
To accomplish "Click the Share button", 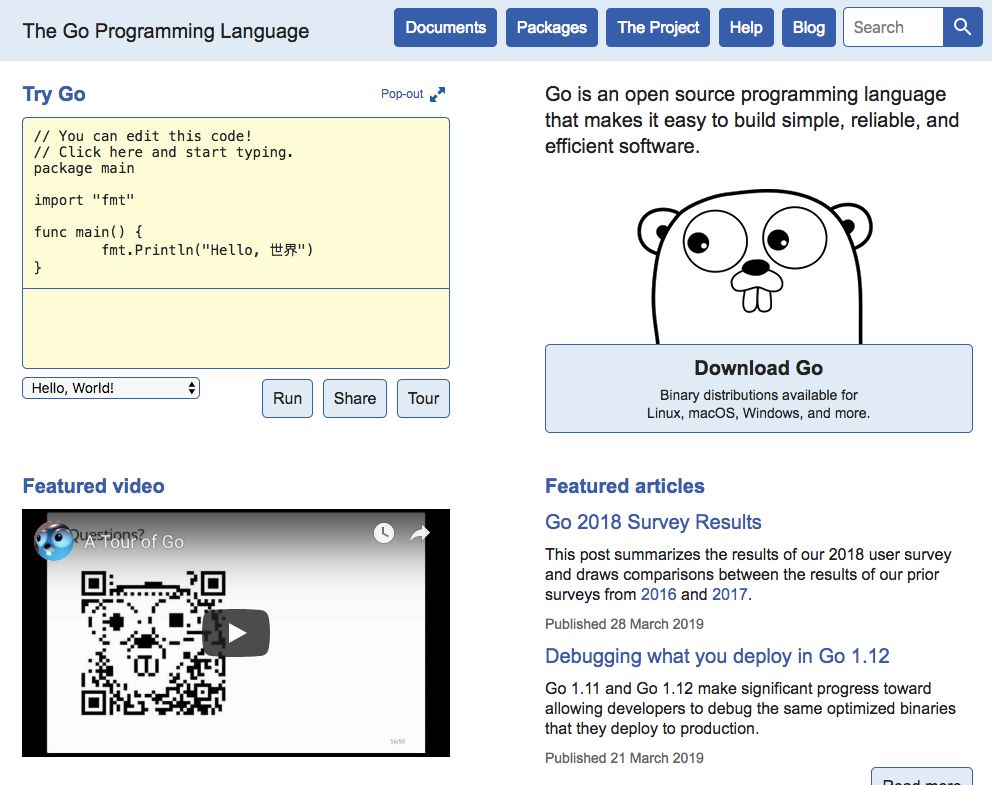I will pos(355,399).
